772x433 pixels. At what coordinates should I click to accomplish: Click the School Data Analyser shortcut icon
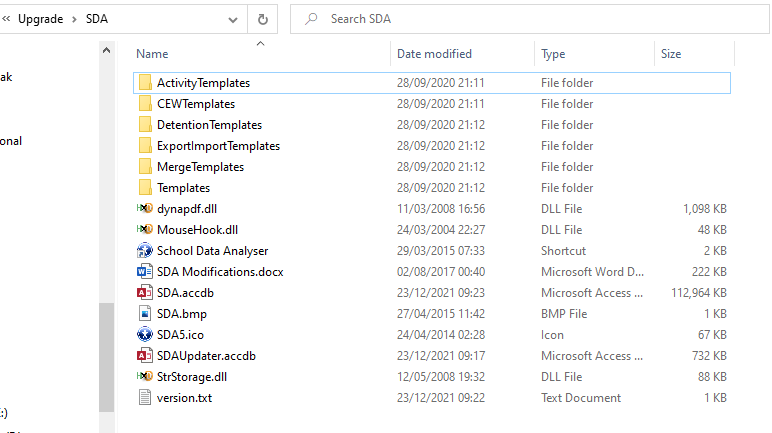pyautogui.click(x=144, y=250)
